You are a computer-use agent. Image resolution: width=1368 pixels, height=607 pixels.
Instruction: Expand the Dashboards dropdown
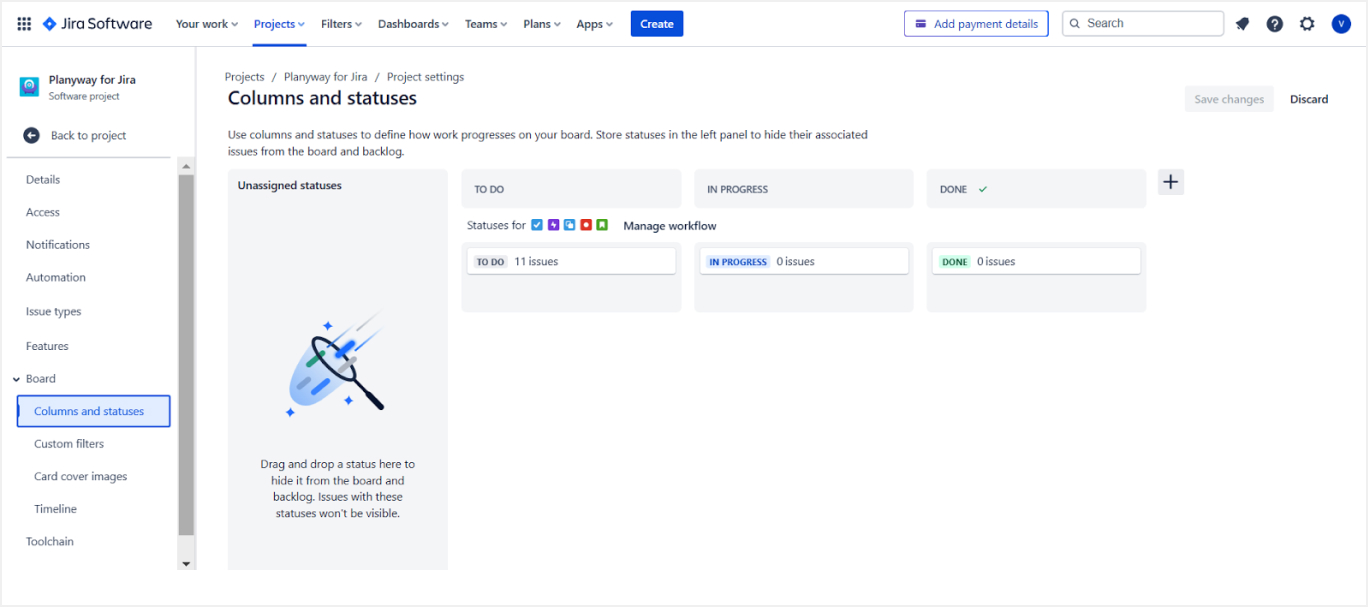pyautogui.click(x=413, y=24)
